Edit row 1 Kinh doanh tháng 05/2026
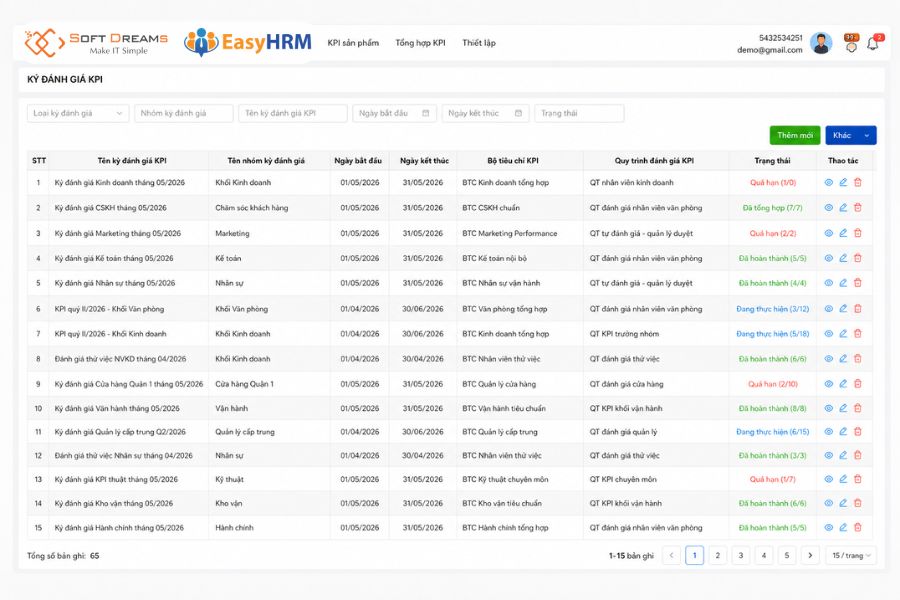900x600 pixels. click(x=843, y=183)
